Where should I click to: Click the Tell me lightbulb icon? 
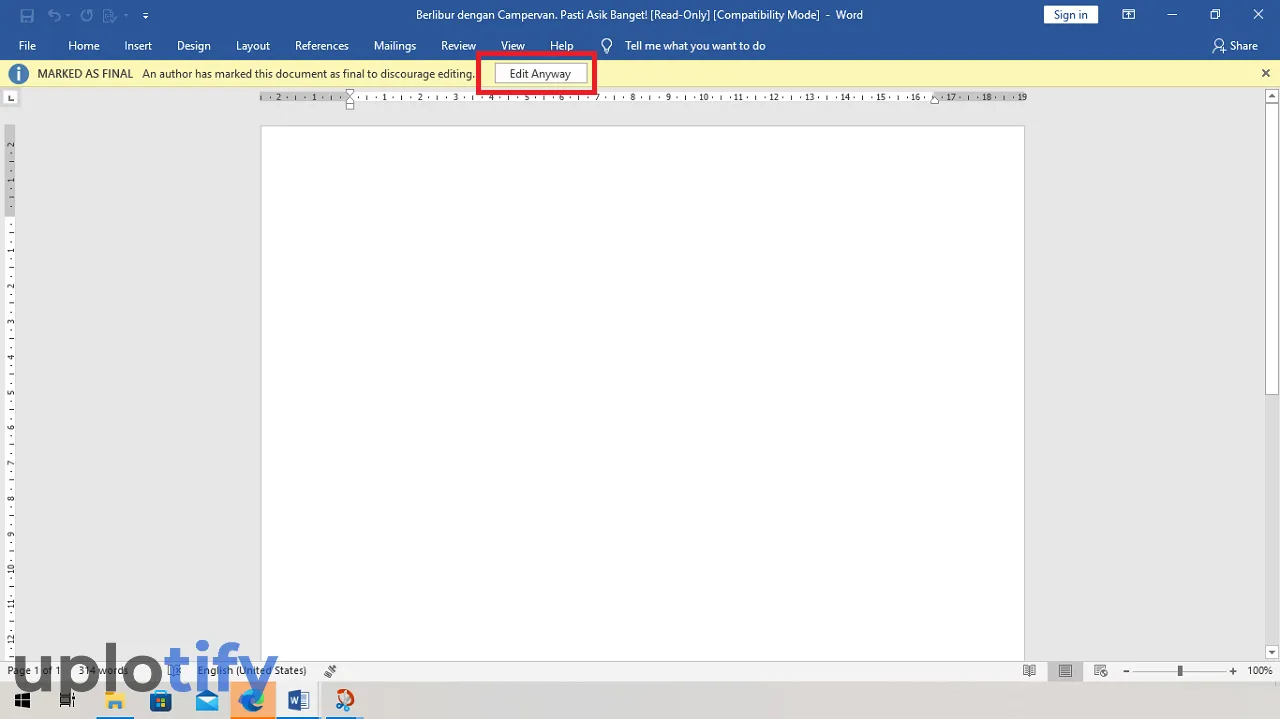[606, 46]
